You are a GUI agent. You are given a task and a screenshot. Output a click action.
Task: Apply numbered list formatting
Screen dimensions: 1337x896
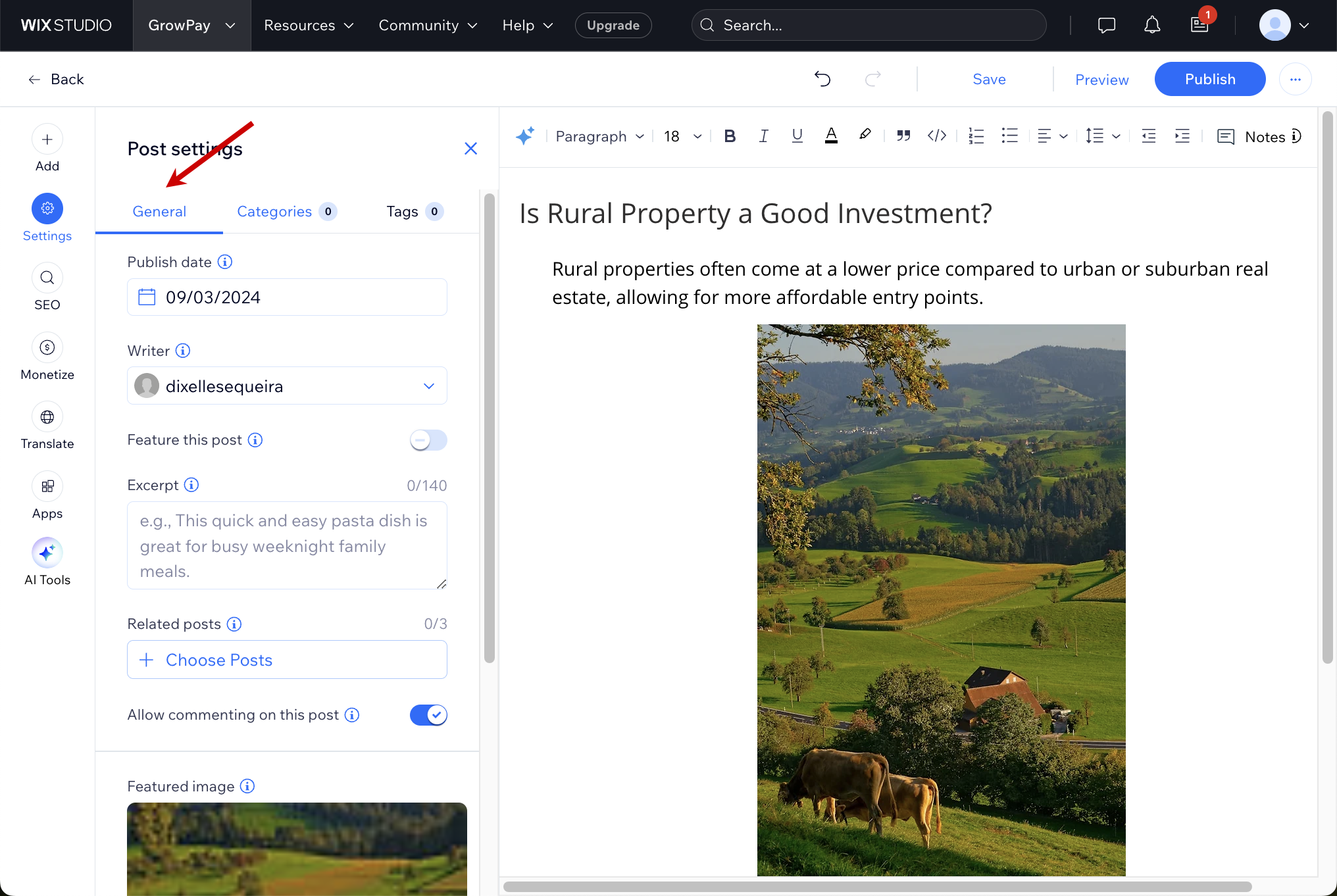click(976, 136)
